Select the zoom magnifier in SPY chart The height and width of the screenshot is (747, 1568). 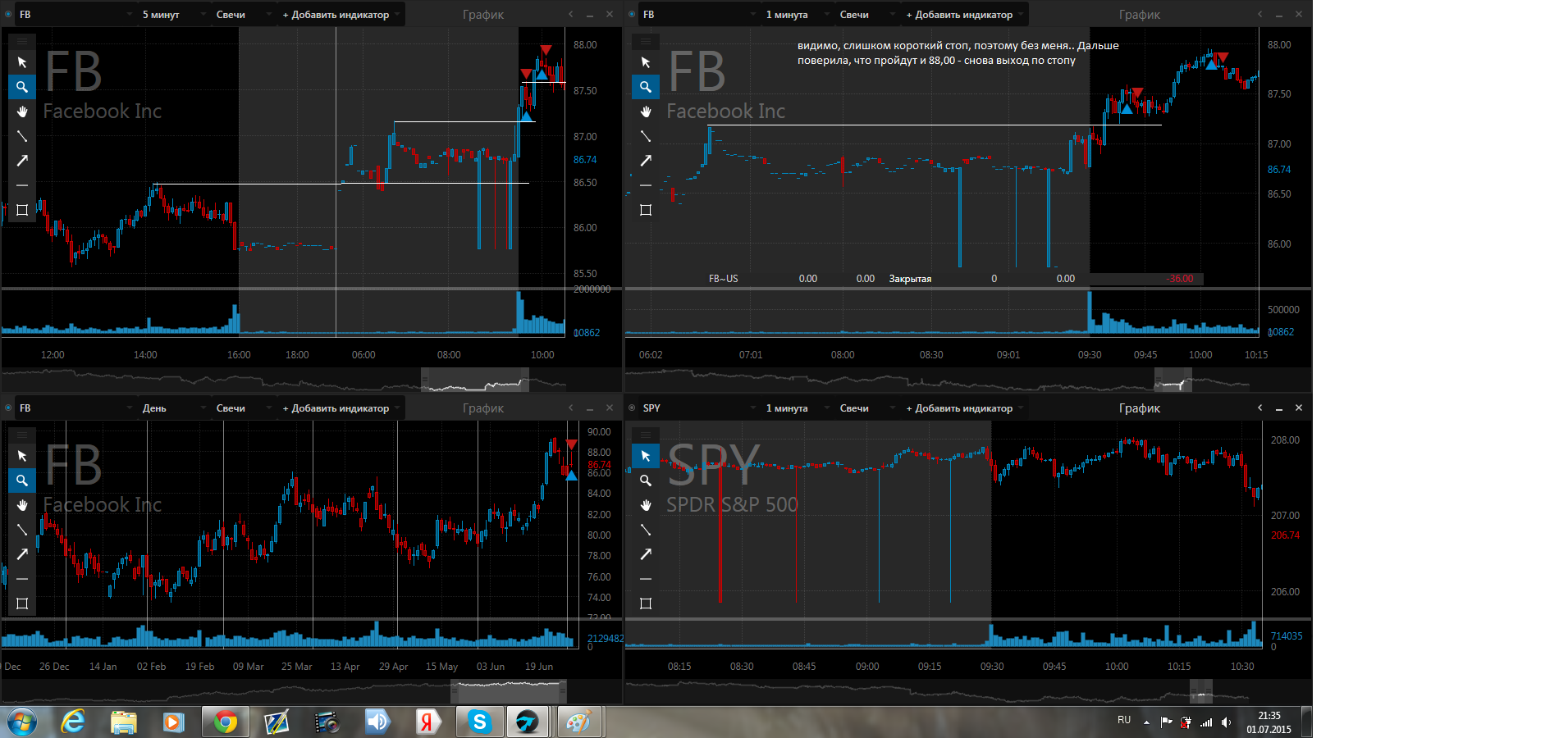pyautogui.click(x=646, y=481)
